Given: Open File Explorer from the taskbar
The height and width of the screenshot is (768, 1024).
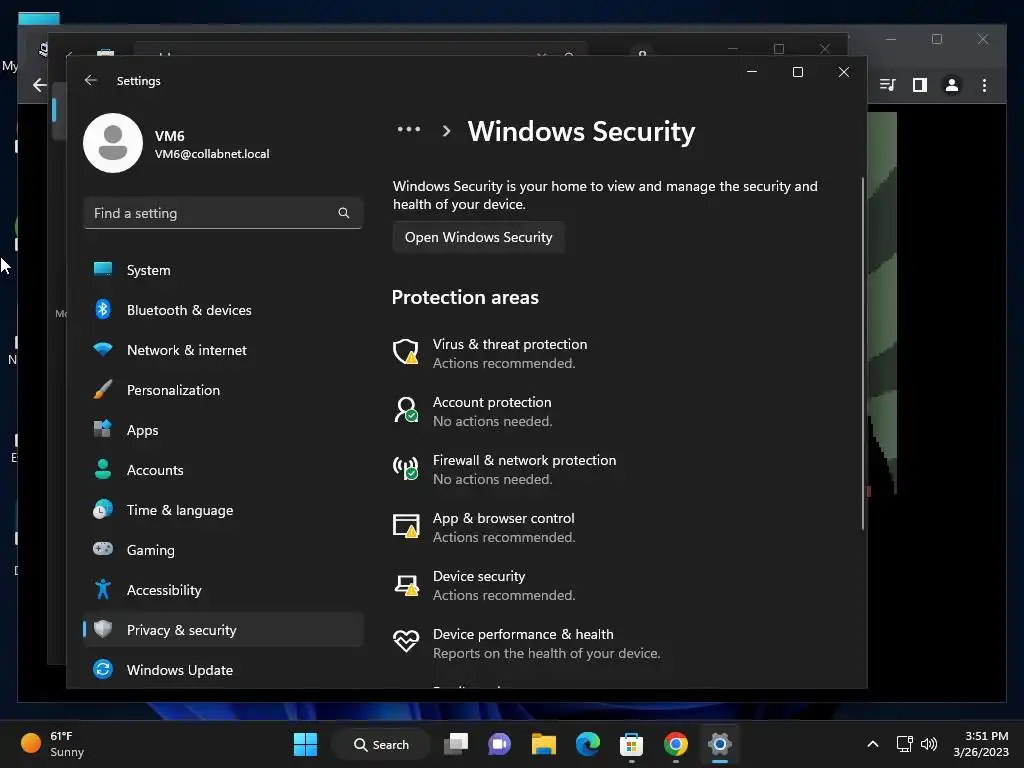Looking at the screenshot, I should [x=543, y=744].
